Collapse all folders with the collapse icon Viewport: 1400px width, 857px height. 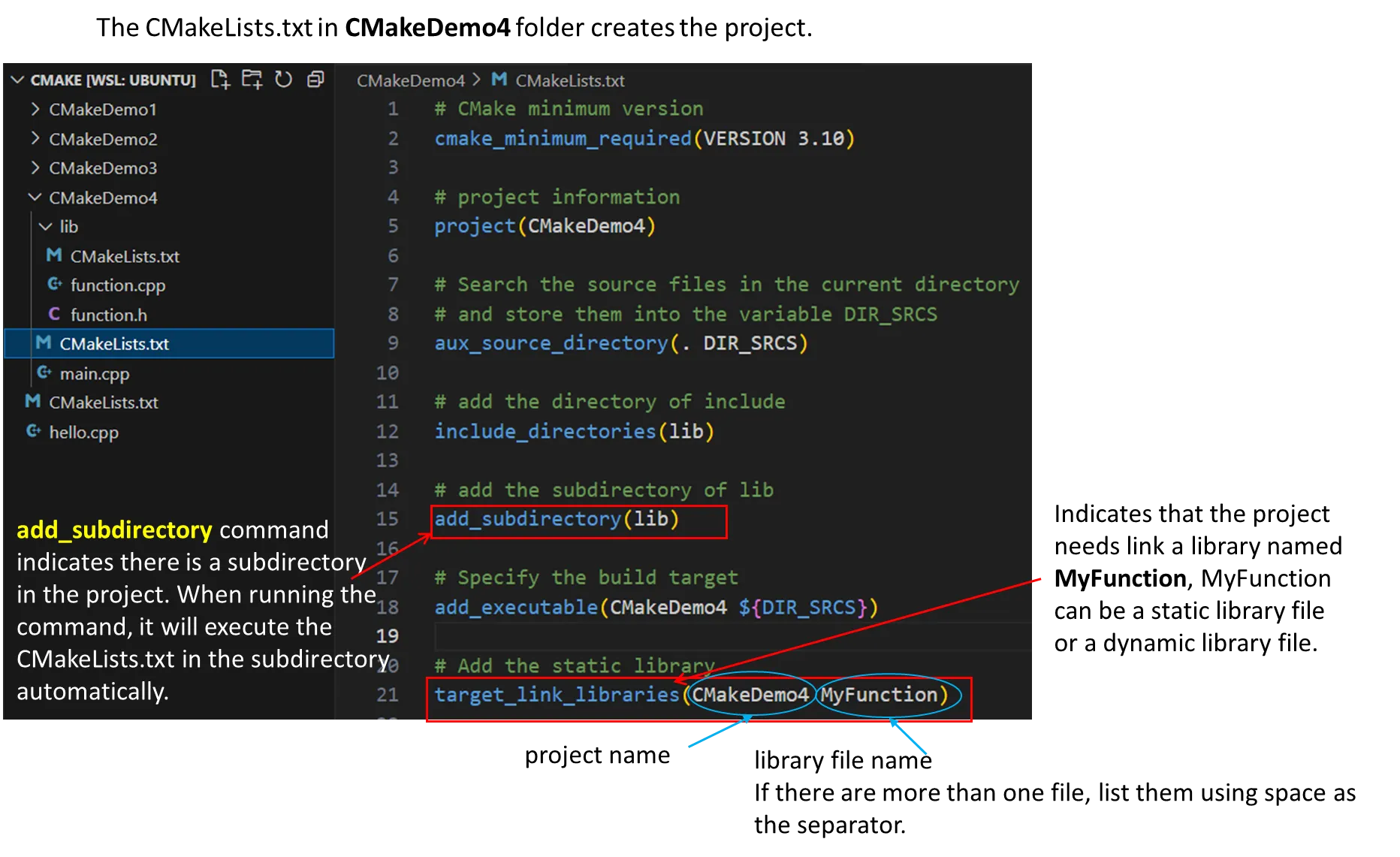point(315,79)
